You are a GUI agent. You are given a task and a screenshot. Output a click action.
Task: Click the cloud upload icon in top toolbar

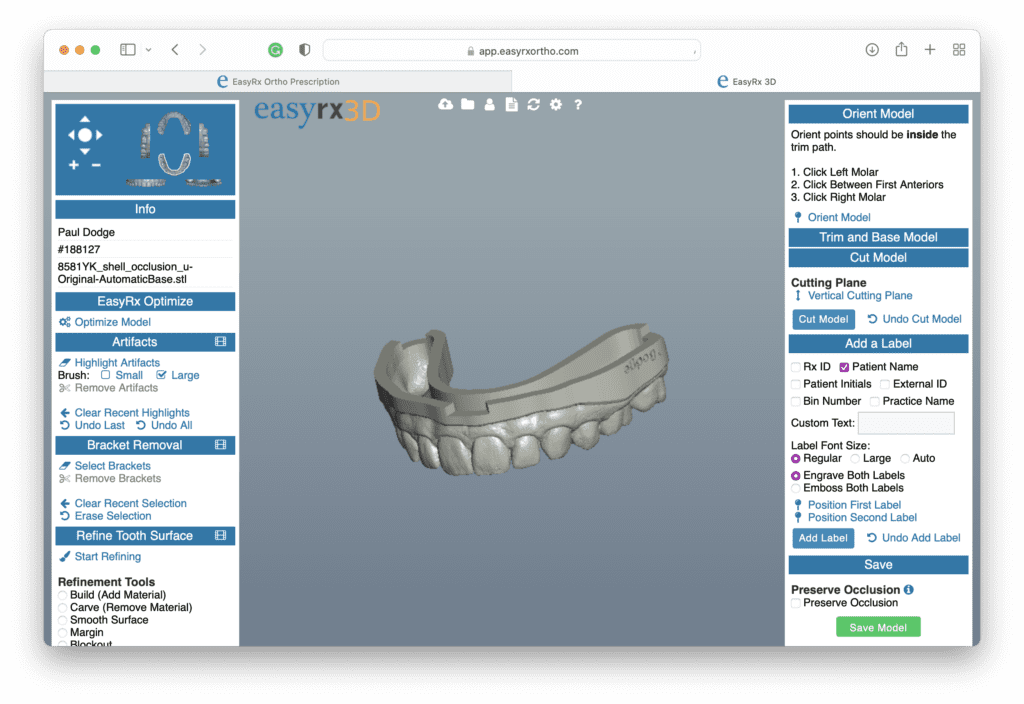pos(445,104)
